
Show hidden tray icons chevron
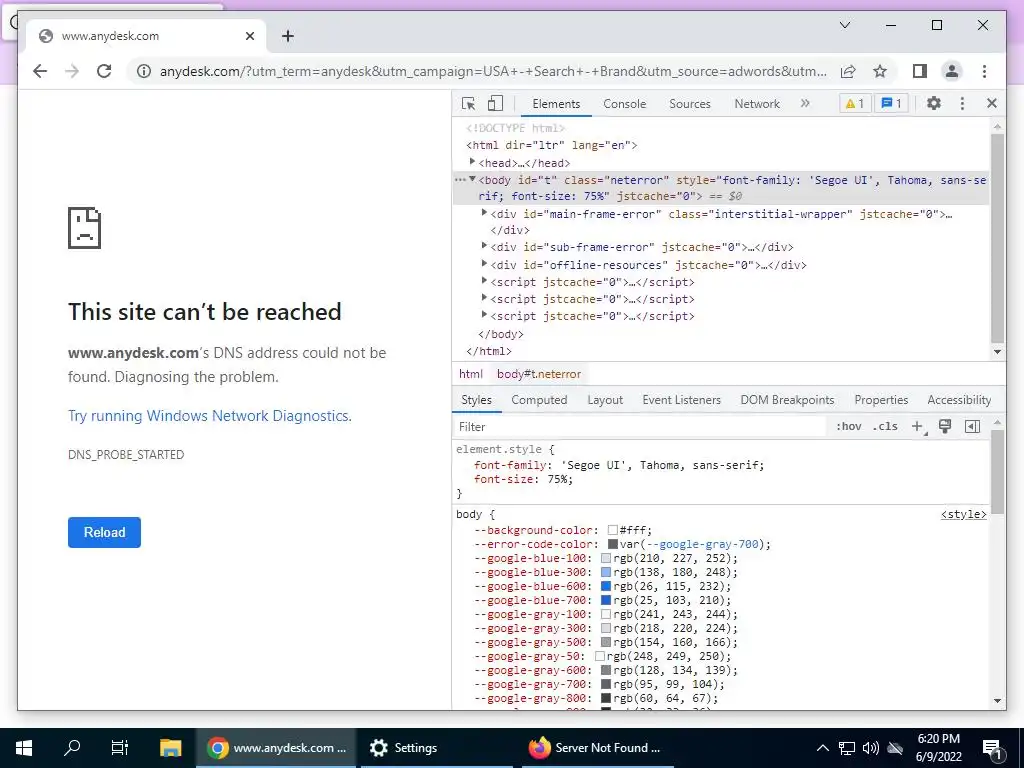823,748
